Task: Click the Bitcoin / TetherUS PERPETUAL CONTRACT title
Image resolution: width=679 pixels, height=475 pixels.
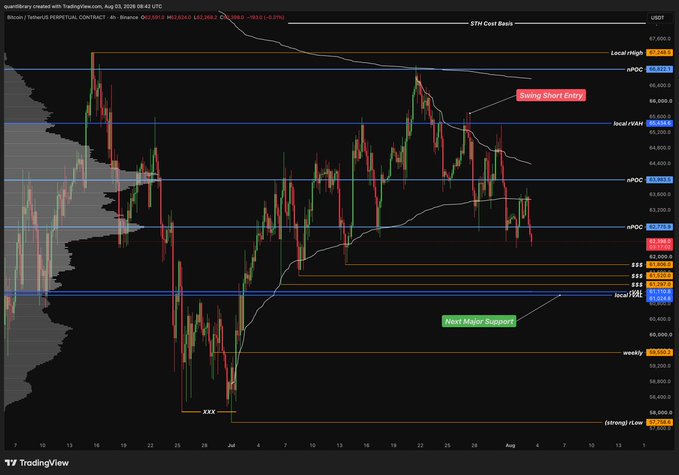Action: (x=56, y=17)
